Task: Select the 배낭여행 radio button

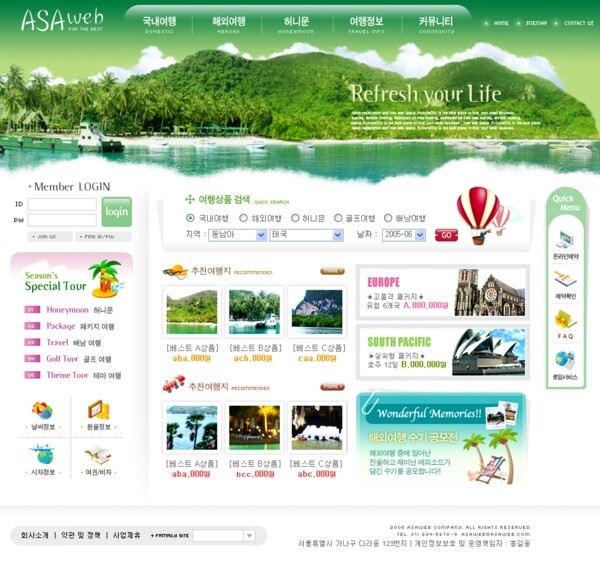Action: point(388,218)
